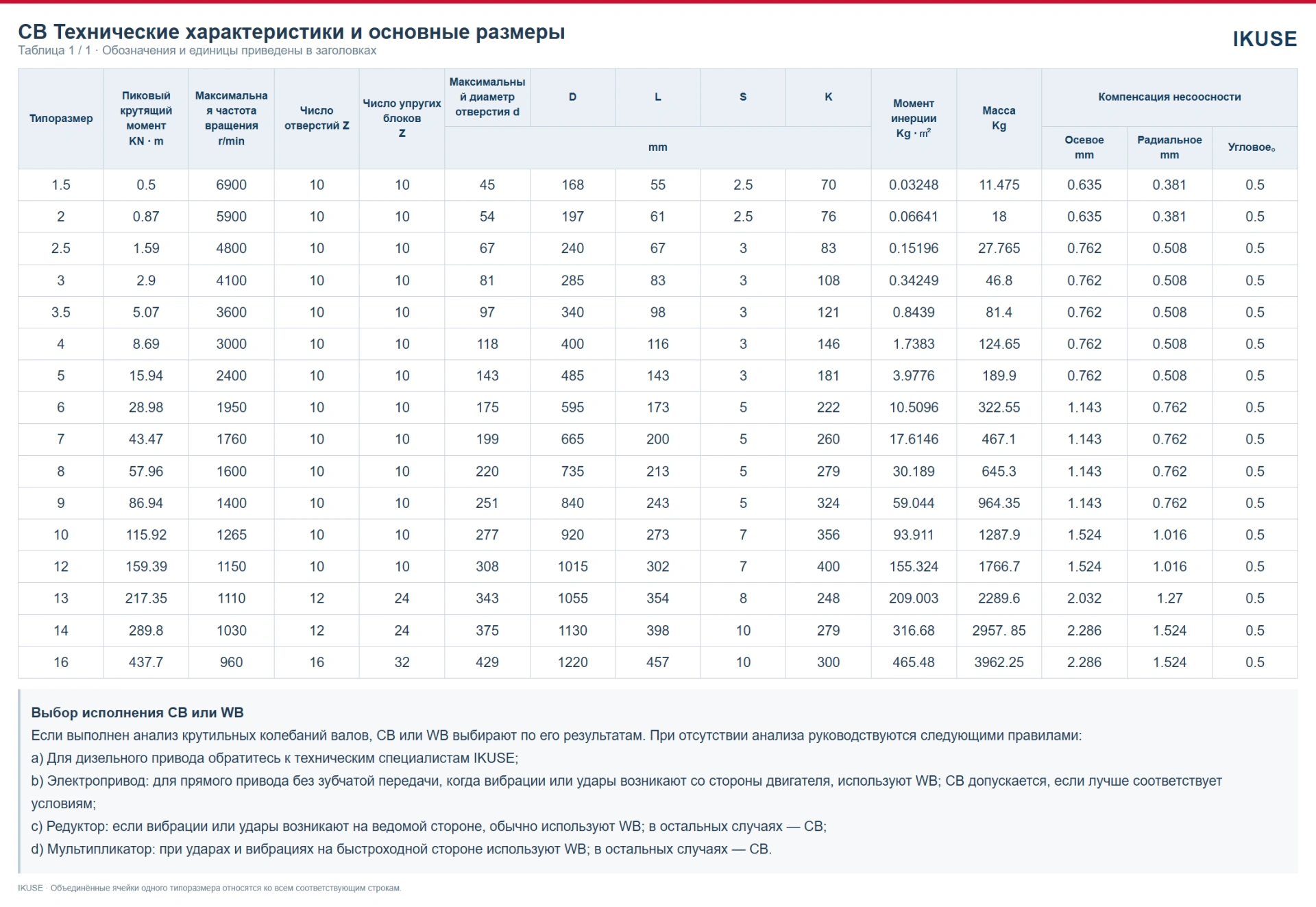Click the inertia value 465.48
1316x907 pixels.
coord(914,662)
